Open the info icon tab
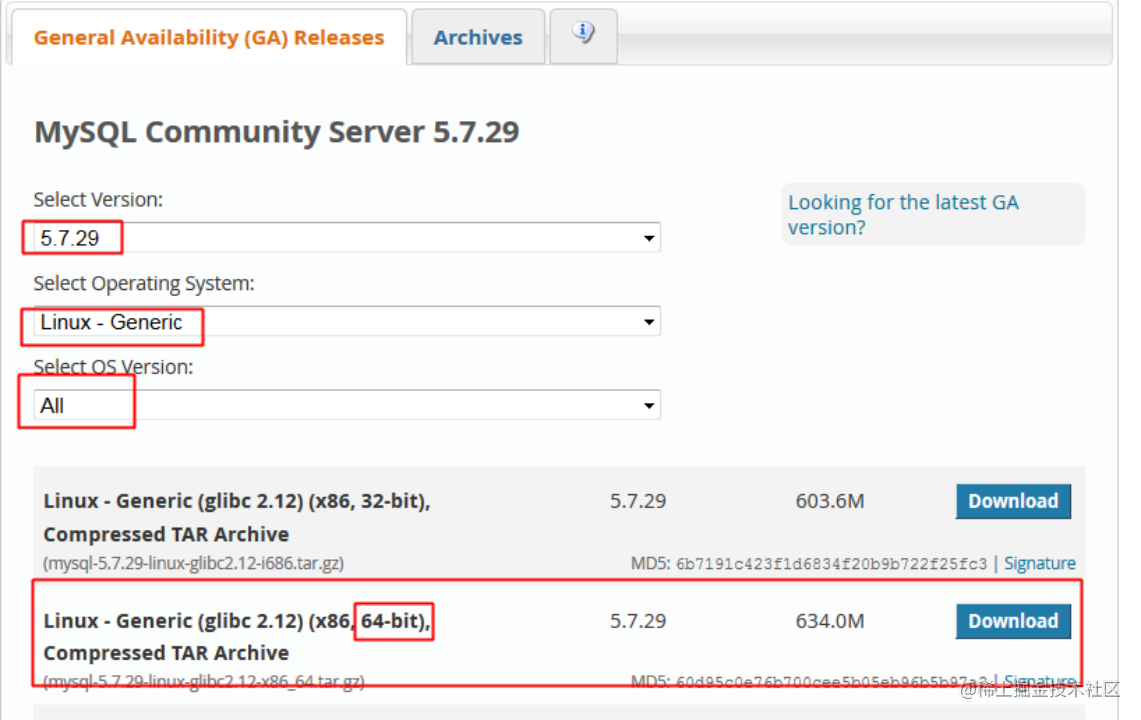This screenshot has height=720, width=1141. 584,34
